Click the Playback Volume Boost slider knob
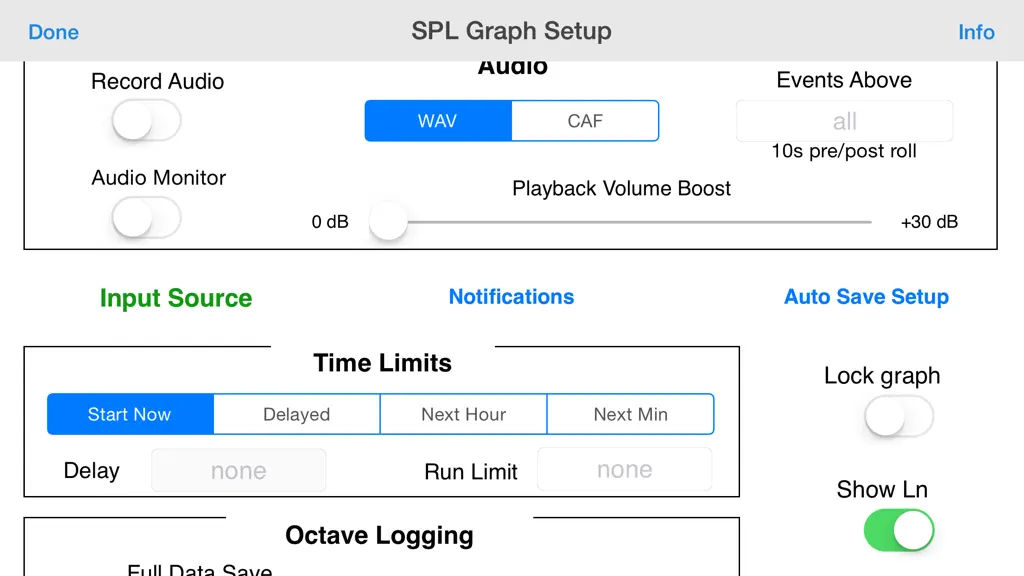Viewport: 1024px width, 576px height. (389, 221)
